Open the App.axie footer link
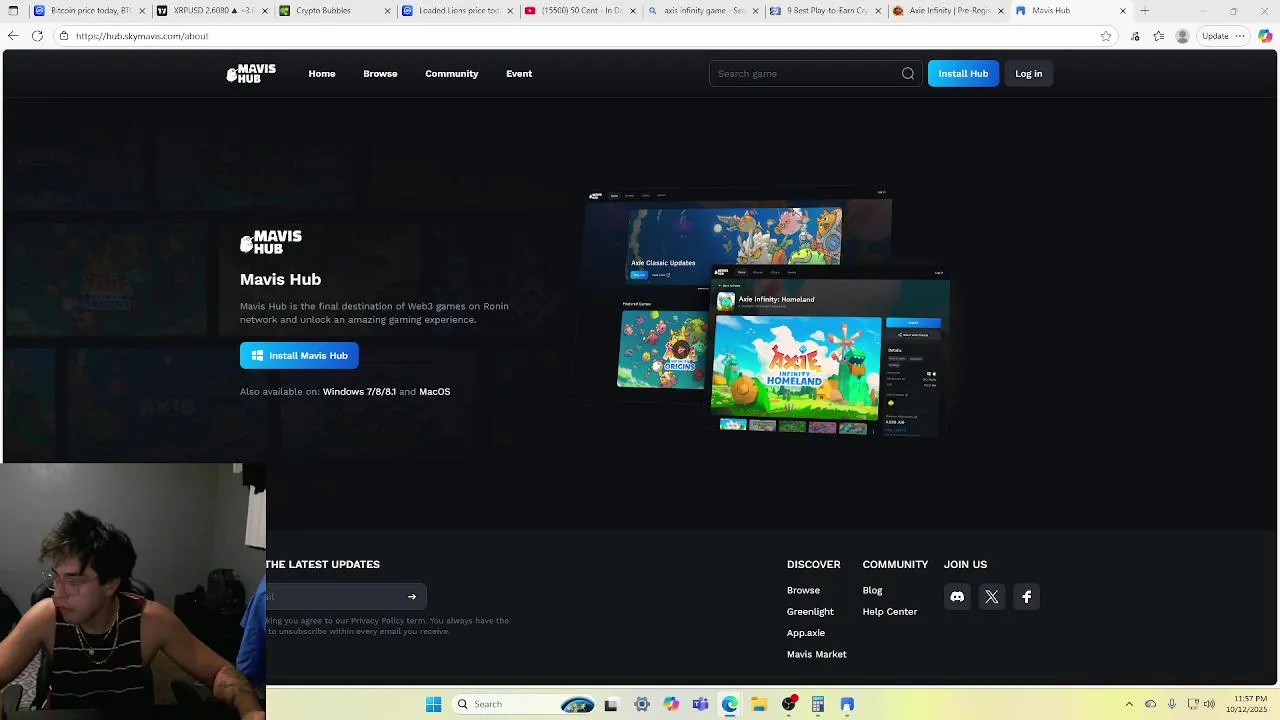The height and width of the screenshot is (720, 1280). (x=806, y=632)
